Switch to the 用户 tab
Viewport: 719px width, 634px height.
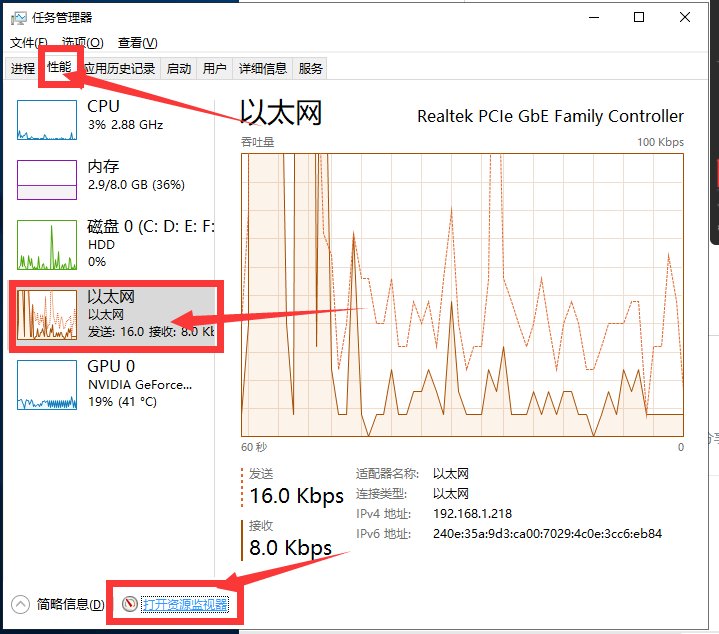(215, 69)
